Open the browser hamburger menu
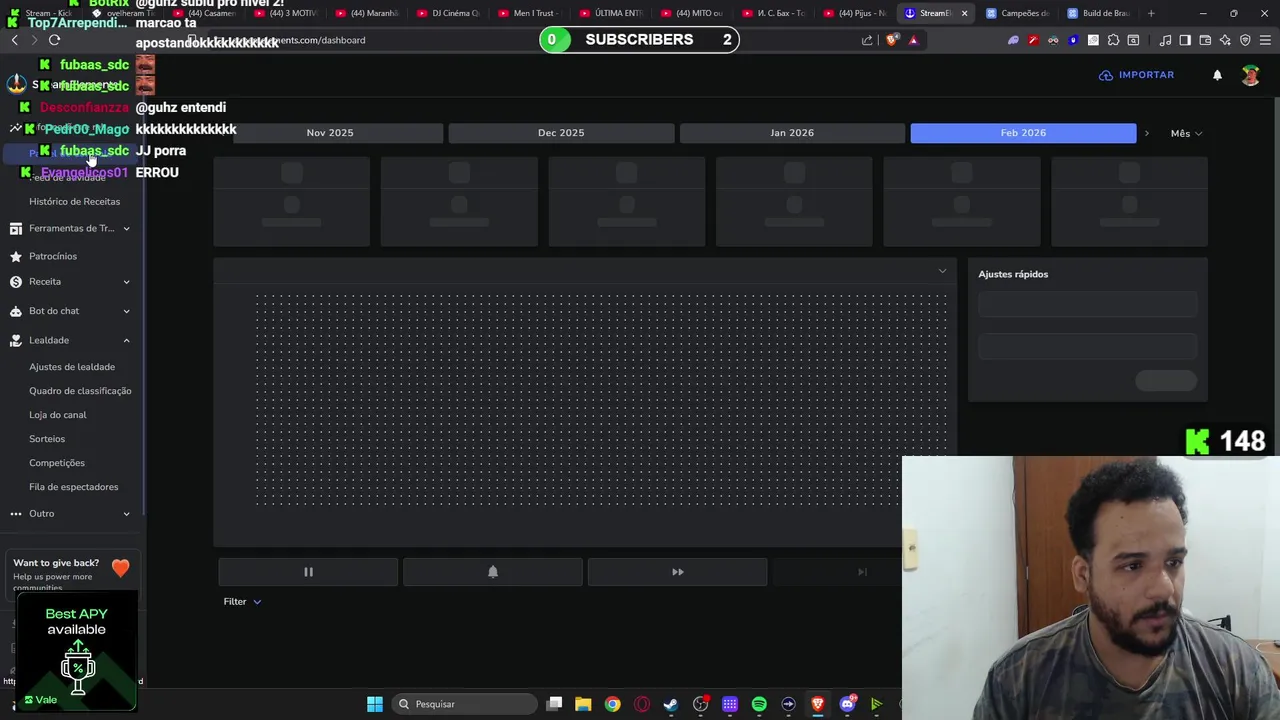 click(x=1265, y=40)
